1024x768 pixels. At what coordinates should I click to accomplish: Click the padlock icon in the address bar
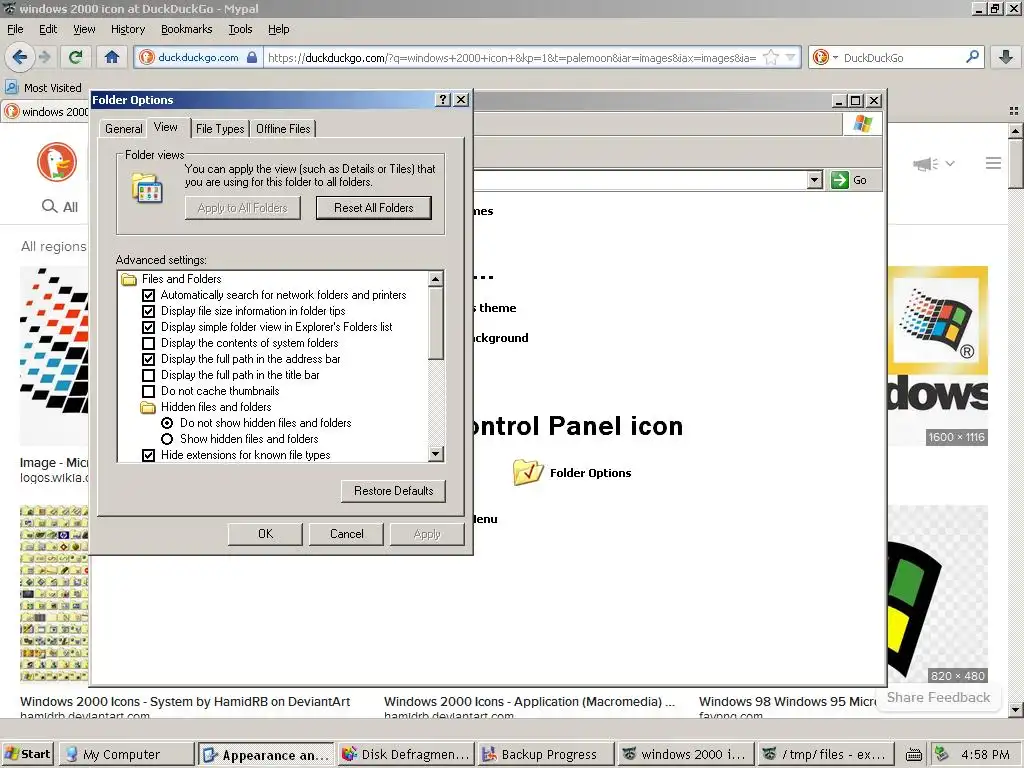(x=252, y=57)
